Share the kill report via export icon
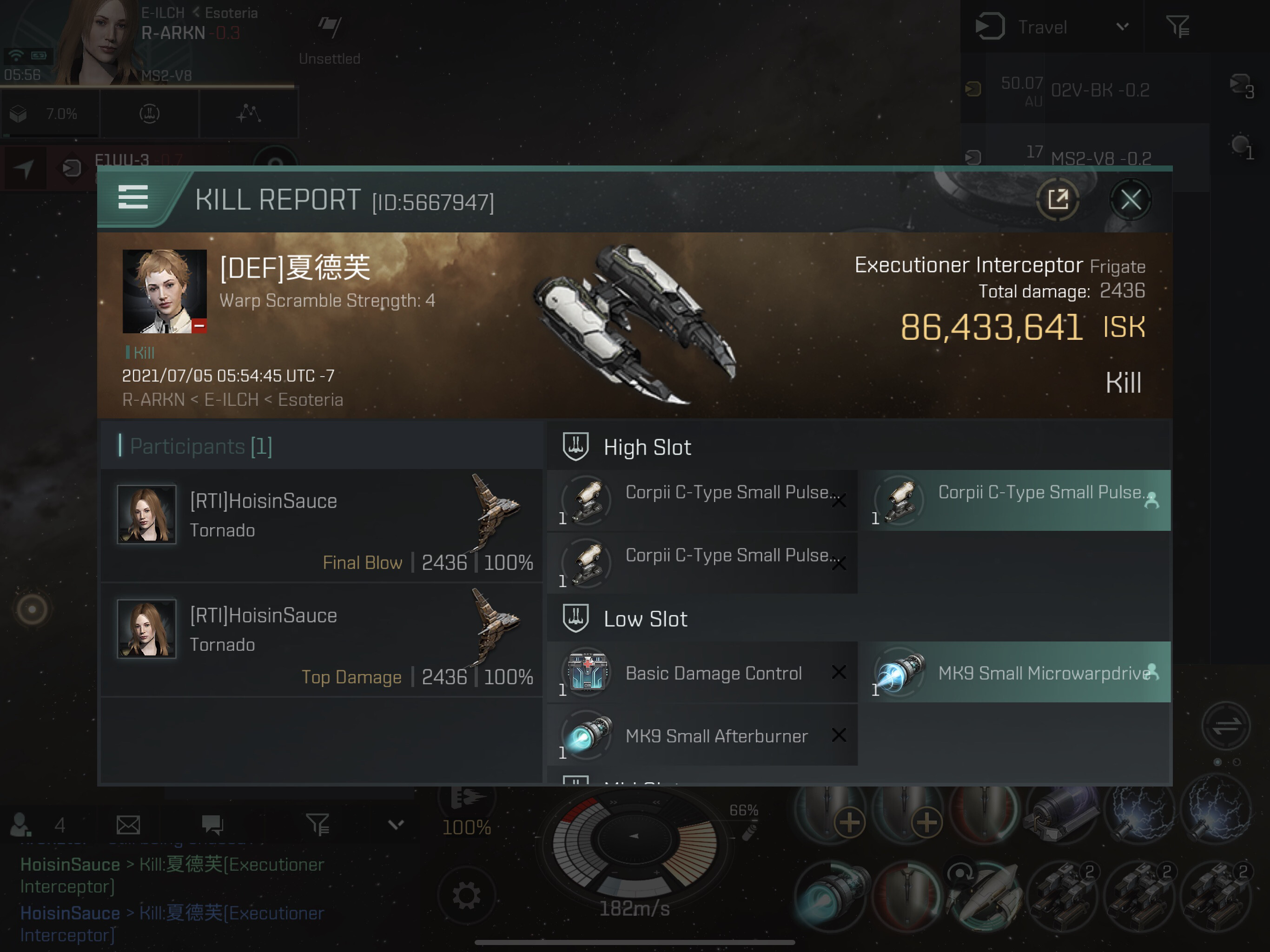This screenshot has height=952, width=1270. coord(1058,200)
